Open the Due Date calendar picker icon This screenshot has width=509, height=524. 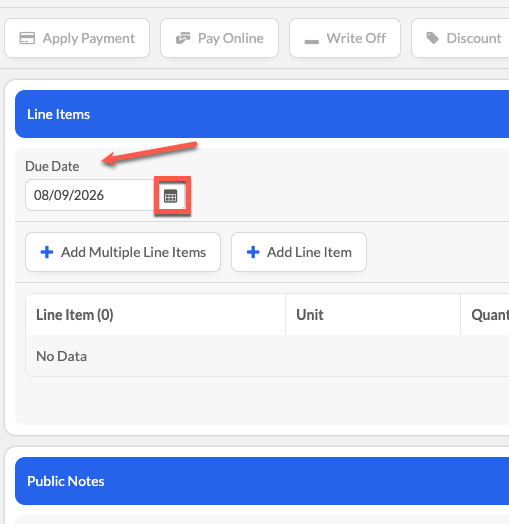coord(170,196)
